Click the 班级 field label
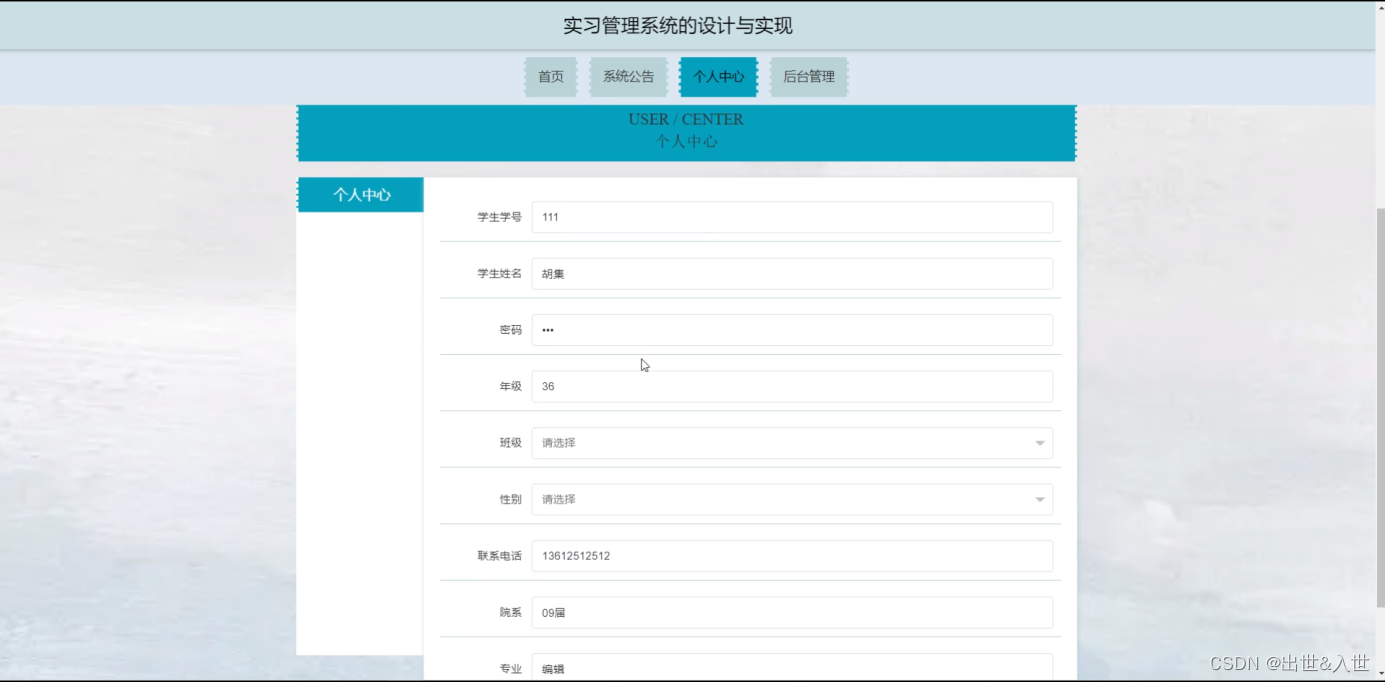Image resolution: width=1385 pixels, height=682 pixels. (x=511, y=443)
